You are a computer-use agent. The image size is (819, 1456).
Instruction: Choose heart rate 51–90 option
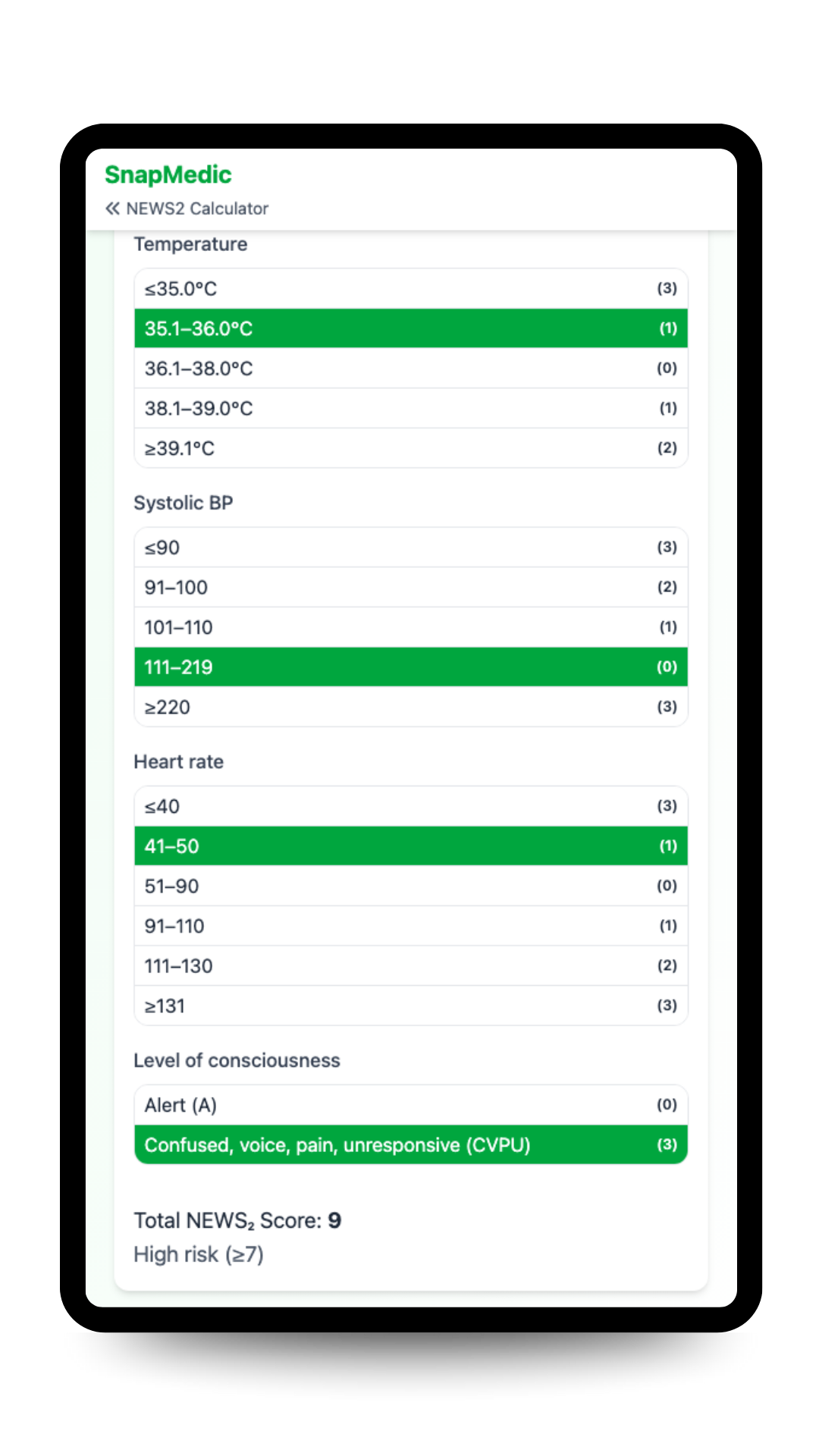point(410,886)
